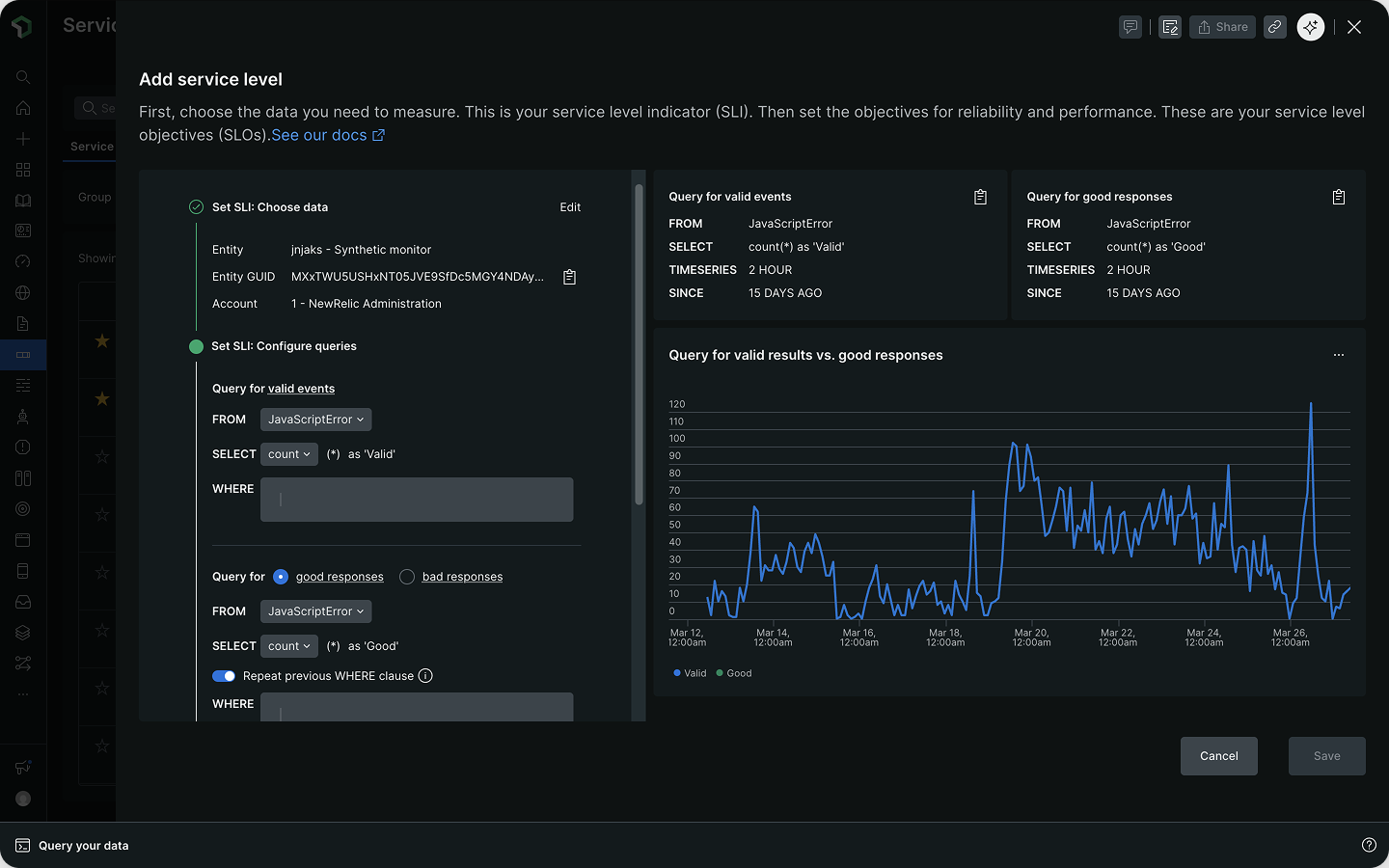1389x868 pixels.
Task: Open the megaphone announcements icon in sidebar
Action: click(23, 768)
